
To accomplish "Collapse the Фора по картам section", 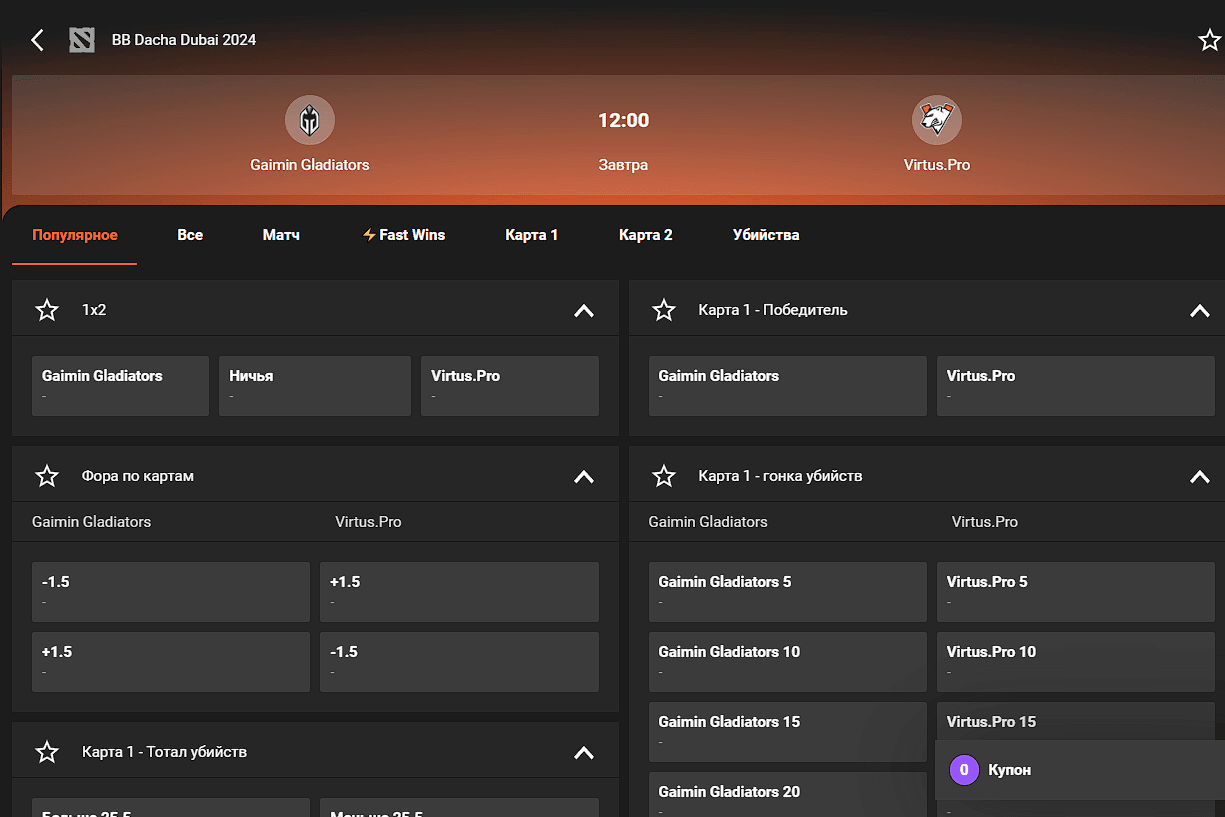I will click(584, 477).
